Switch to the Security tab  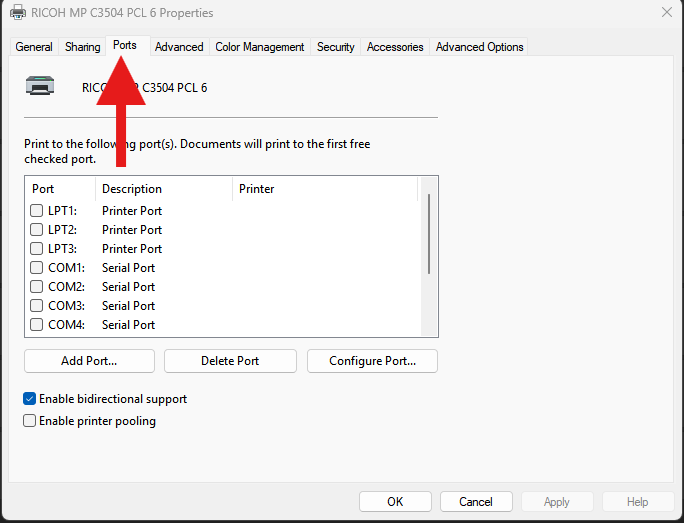(x=335, y=47)
